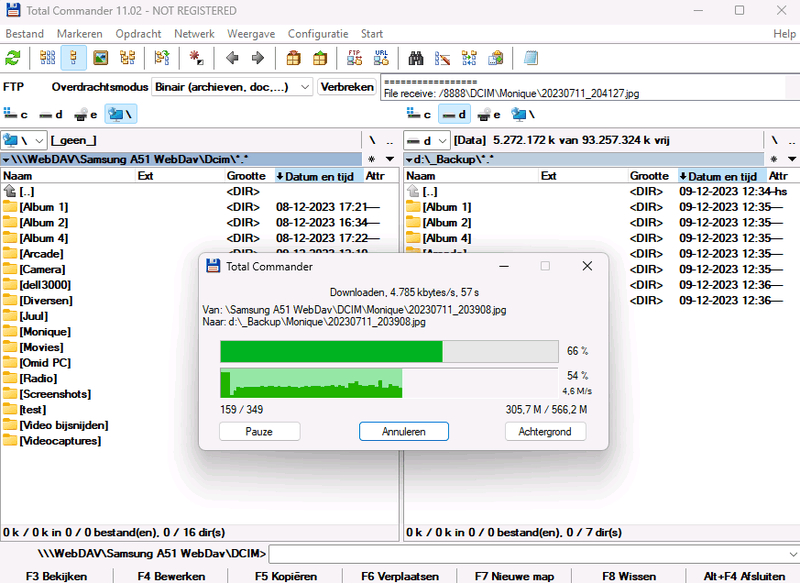Open the directory tree view icon

(x=127, y=58)
